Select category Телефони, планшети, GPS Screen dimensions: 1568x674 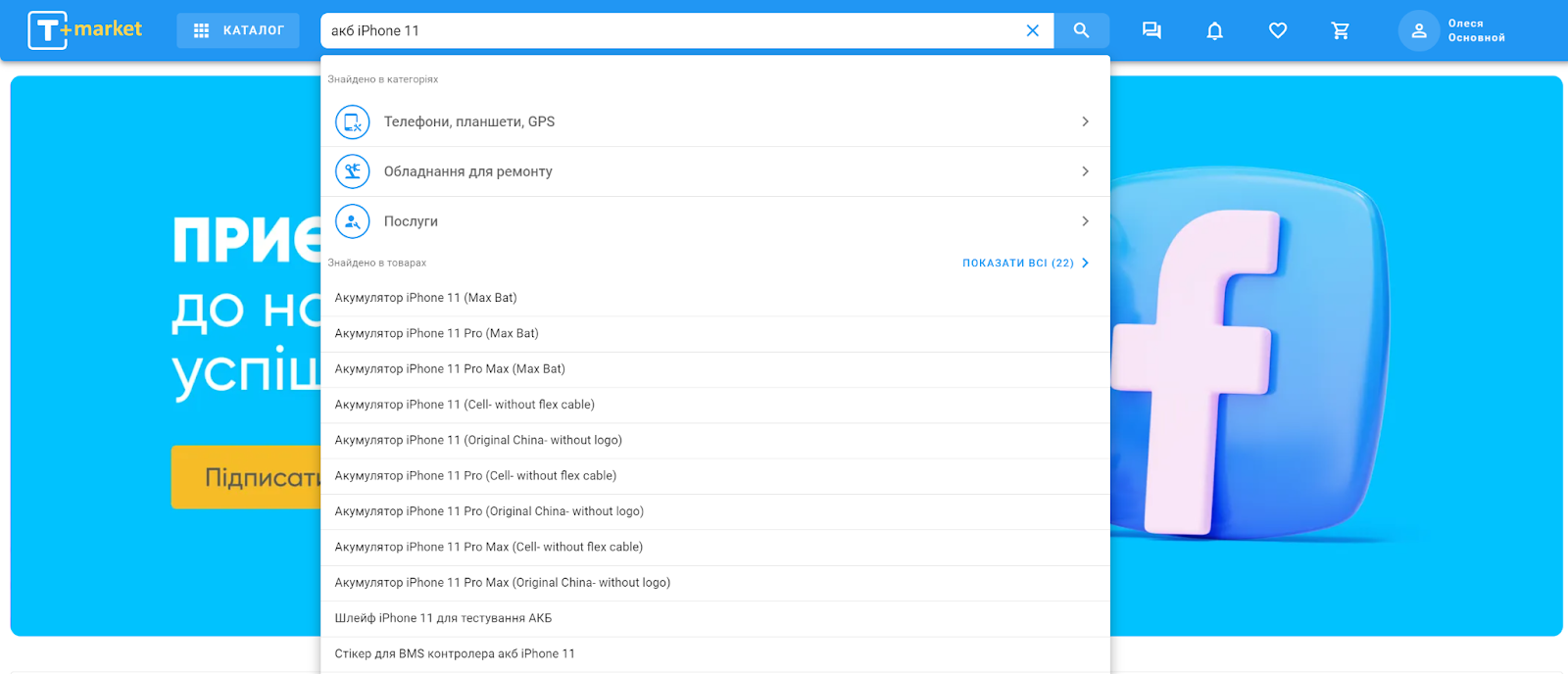[715, 121]
